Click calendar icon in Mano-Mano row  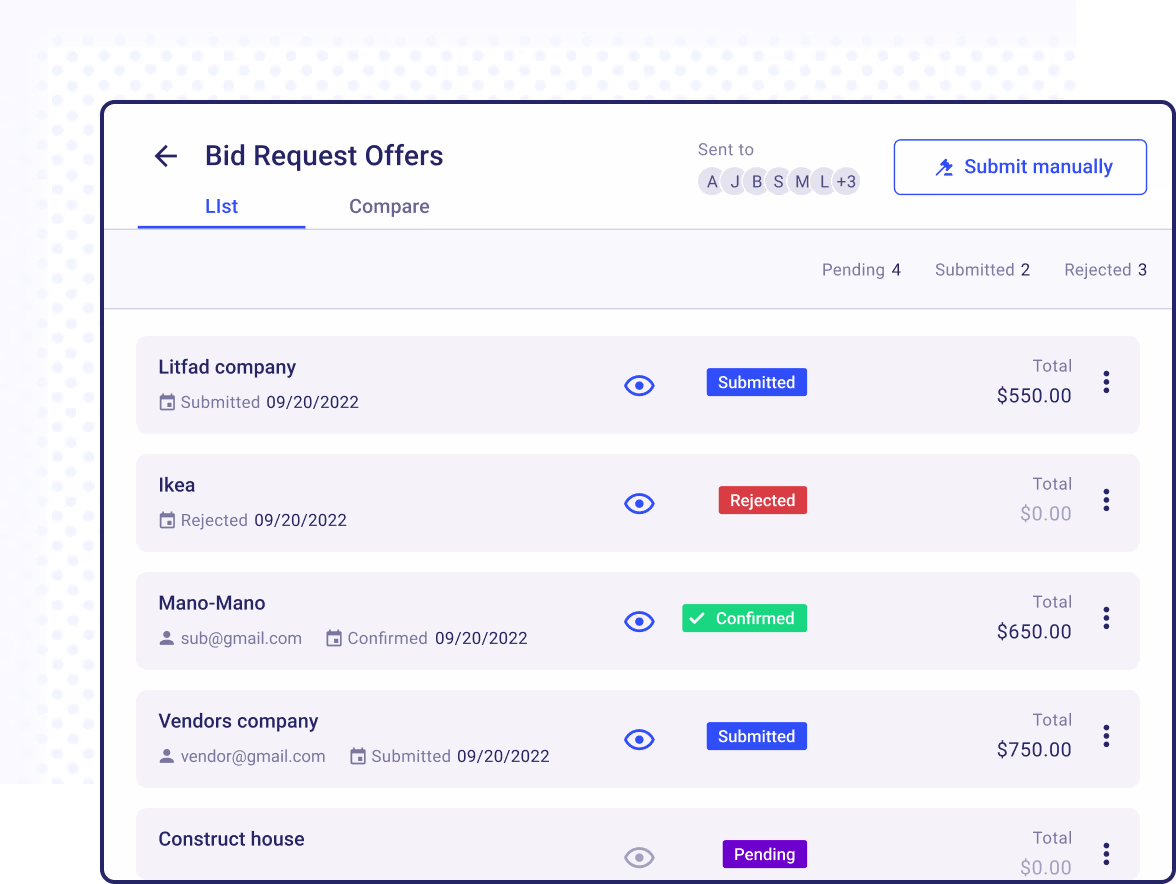coord(334,638)
